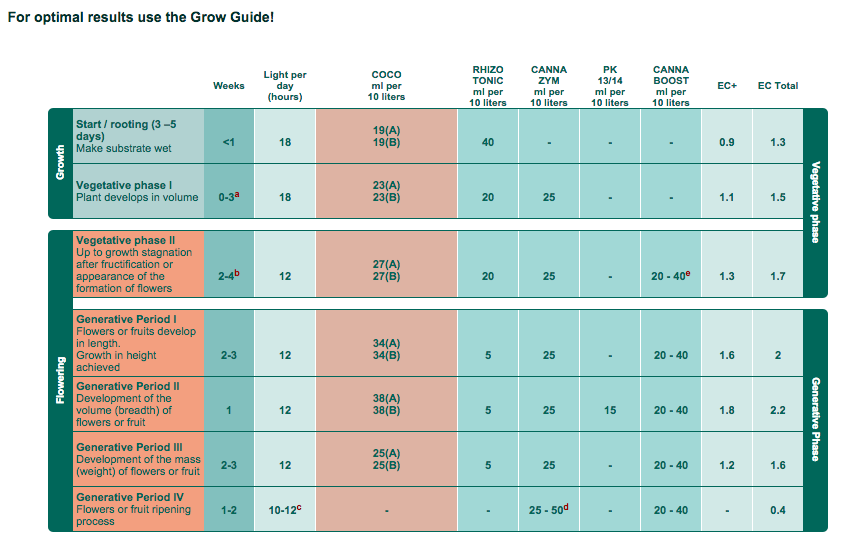Click the EC Total '1.7' cell
Image resolution: width=867 pixels, height=549 pixels.
(x=777, y=264)
